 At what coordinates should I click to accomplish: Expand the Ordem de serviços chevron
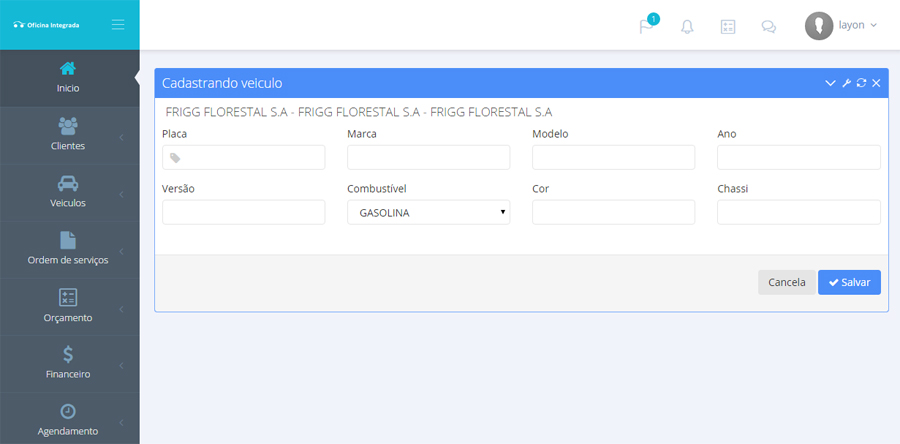click(x=122, y=252)
